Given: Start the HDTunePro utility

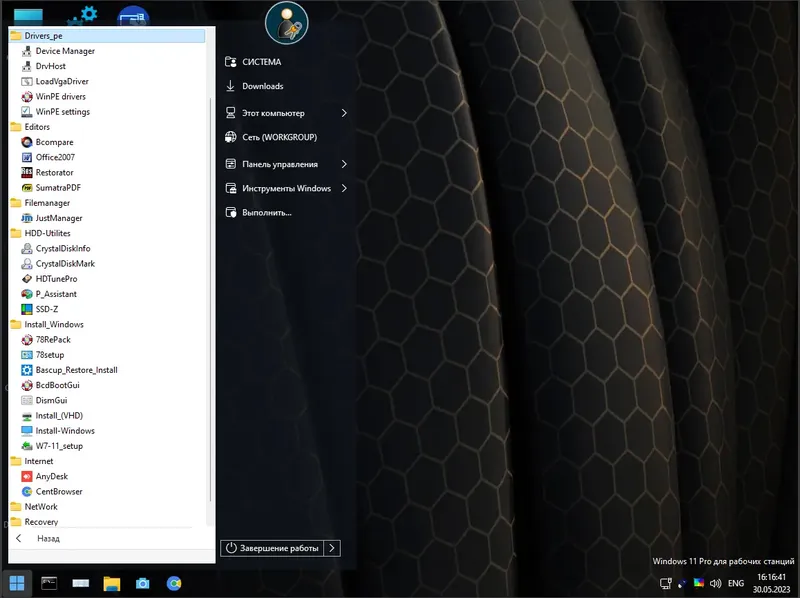Looking at the screenshot, I should coord(56,278).
